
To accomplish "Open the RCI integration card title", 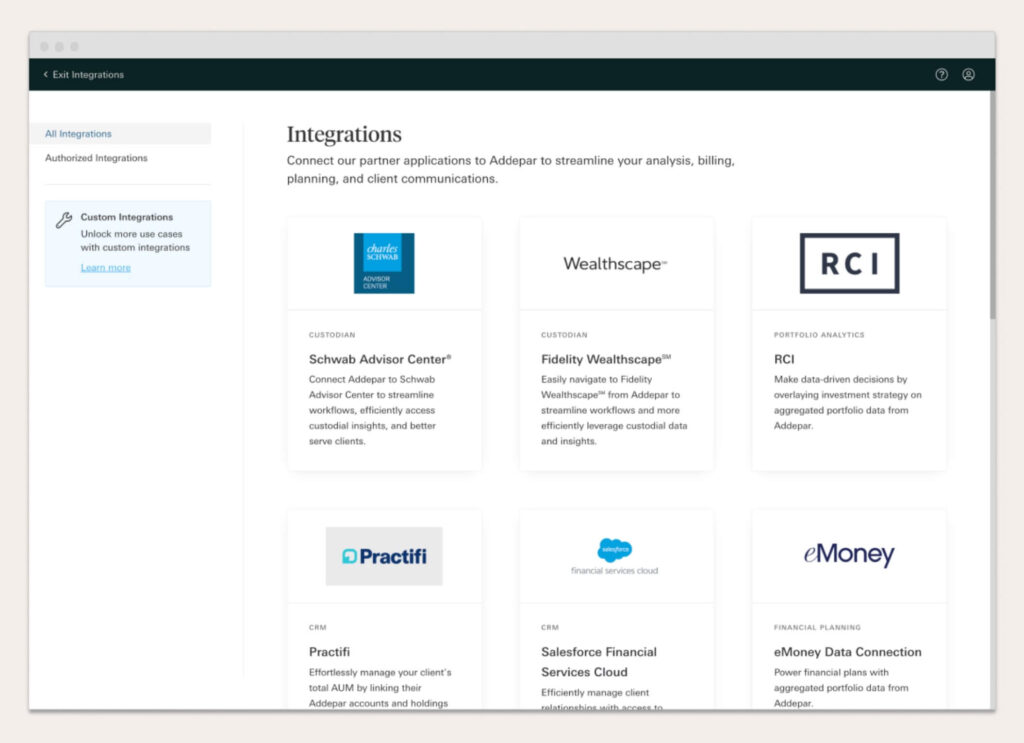I will (x=784, y=359).
